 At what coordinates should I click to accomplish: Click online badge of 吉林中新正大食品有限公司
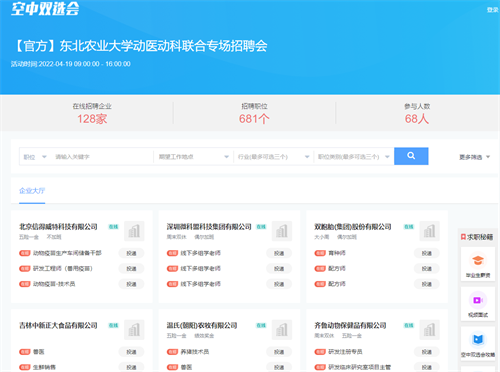[113, 325]
